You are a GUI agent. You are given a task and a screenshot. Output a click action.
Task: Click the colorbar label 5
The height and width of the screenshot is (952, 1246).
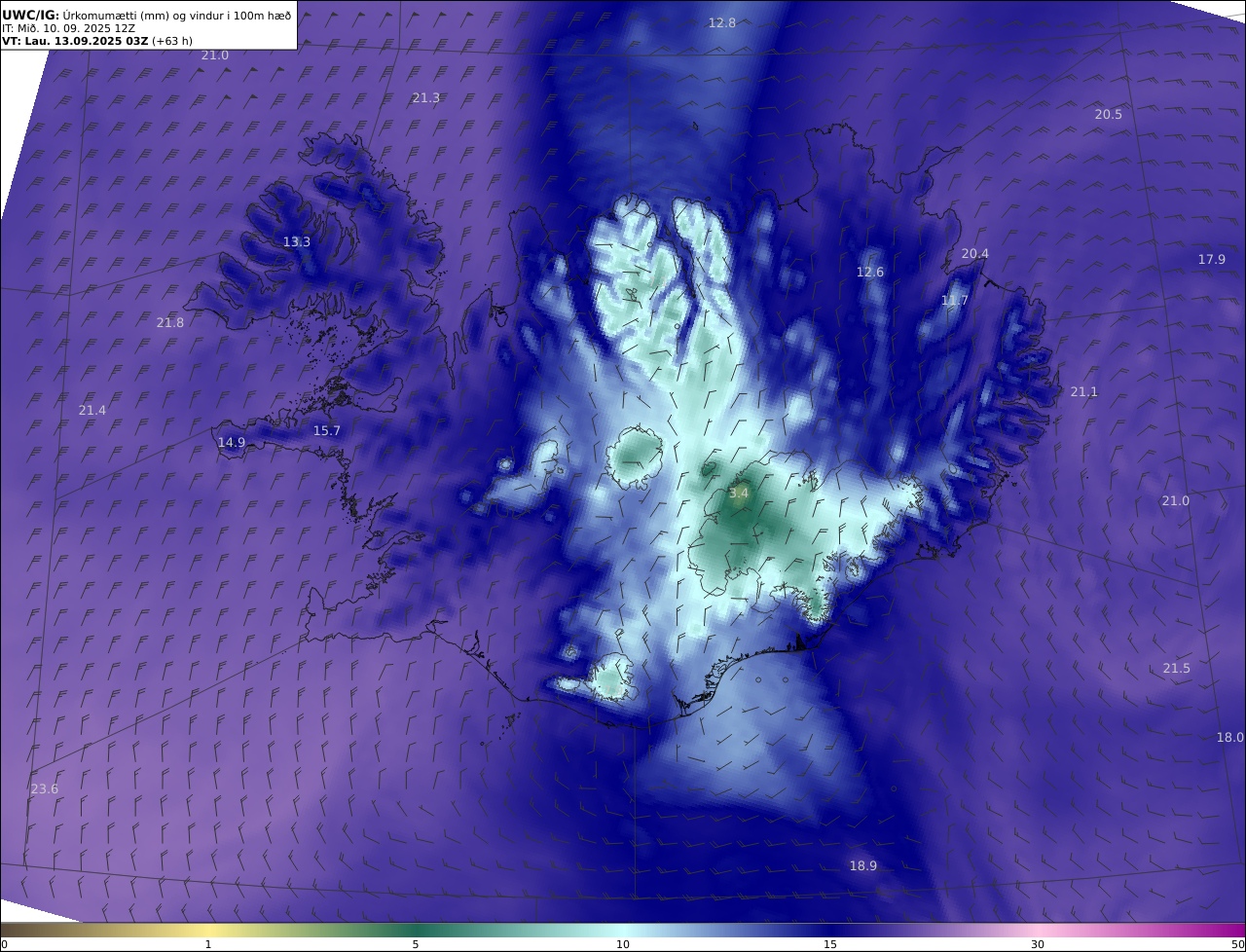click(x=416, y=944)
